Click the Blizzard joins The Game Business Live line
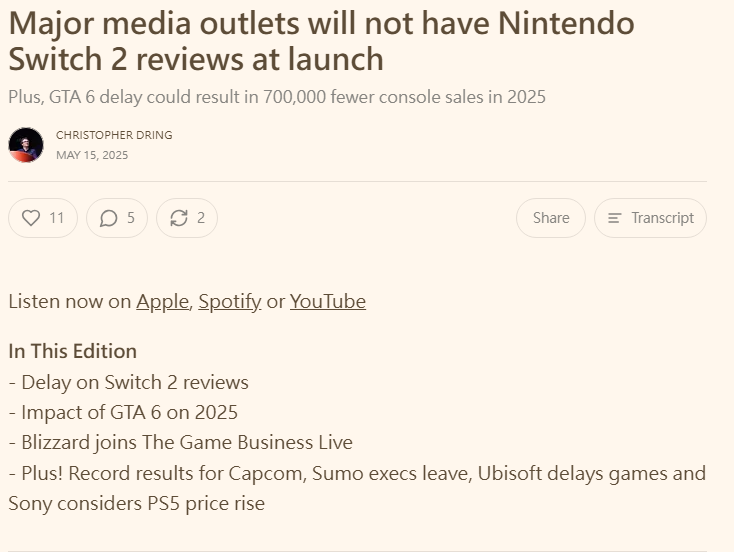 (x=180, y=442)
